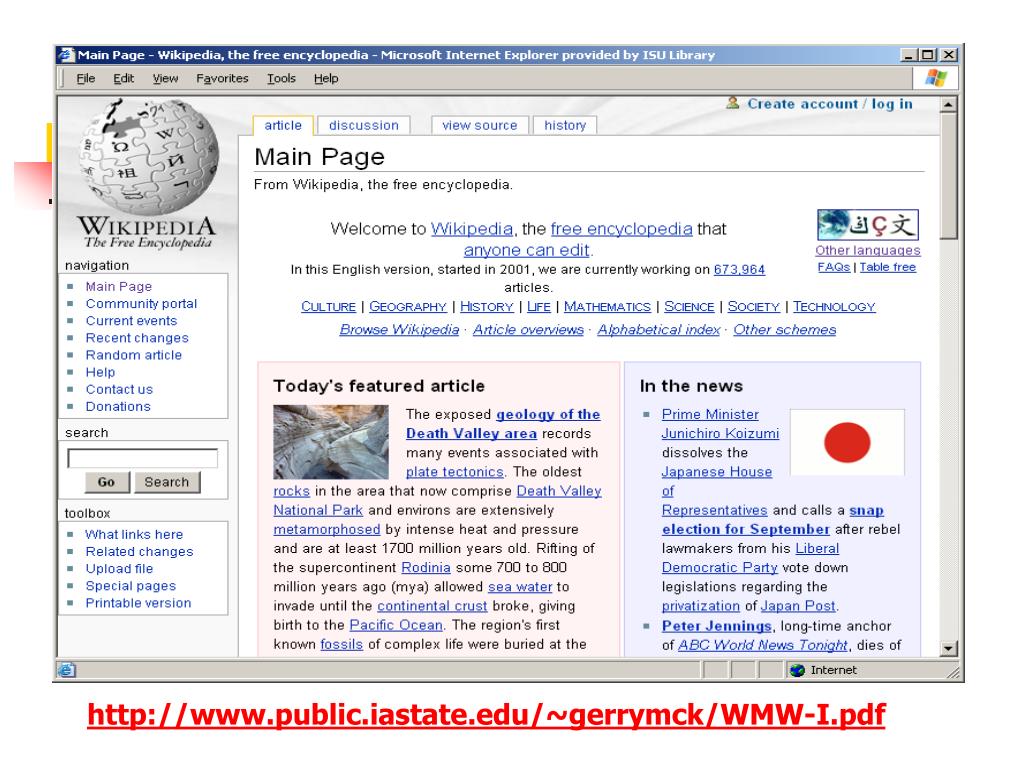Open the WMW-I.pdf URL below the window
1024x768 pixels.
coord(486,714)
